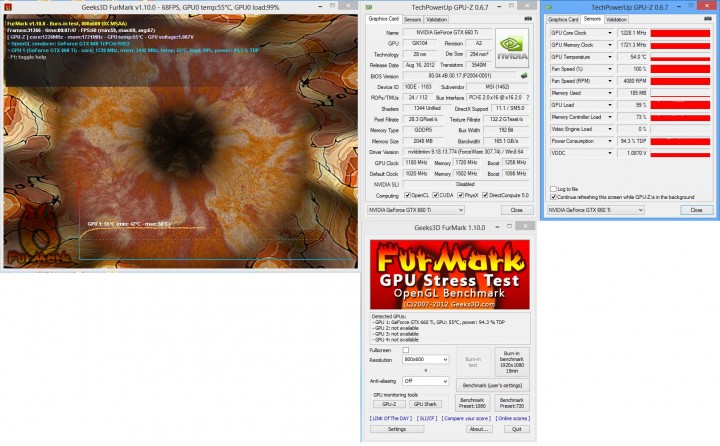Enable the Log to file checkbox
Viewport: 720px width, 446px height.
553,189
